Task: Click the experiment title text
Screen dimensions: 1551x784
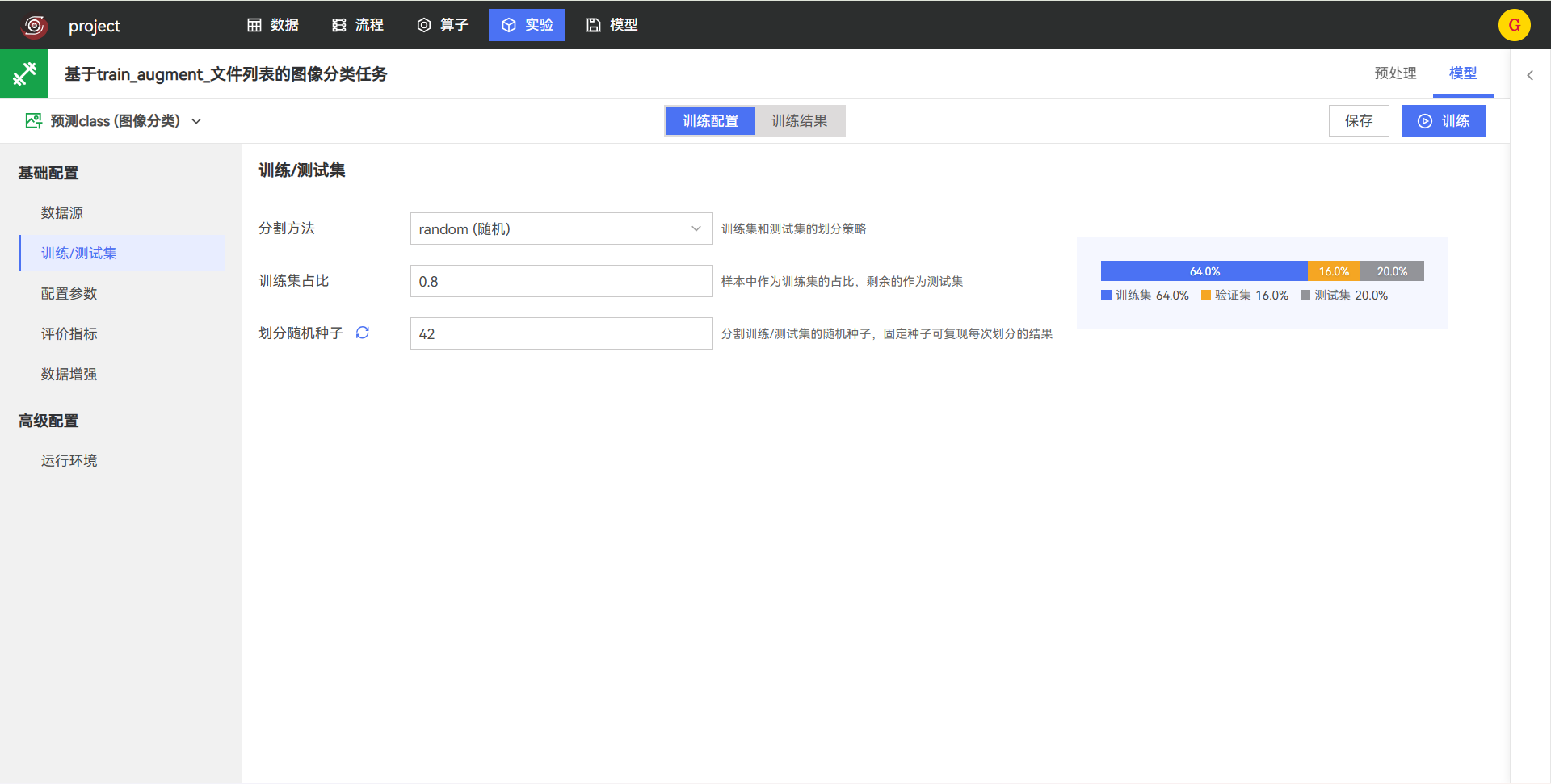Action: point(225,74)
